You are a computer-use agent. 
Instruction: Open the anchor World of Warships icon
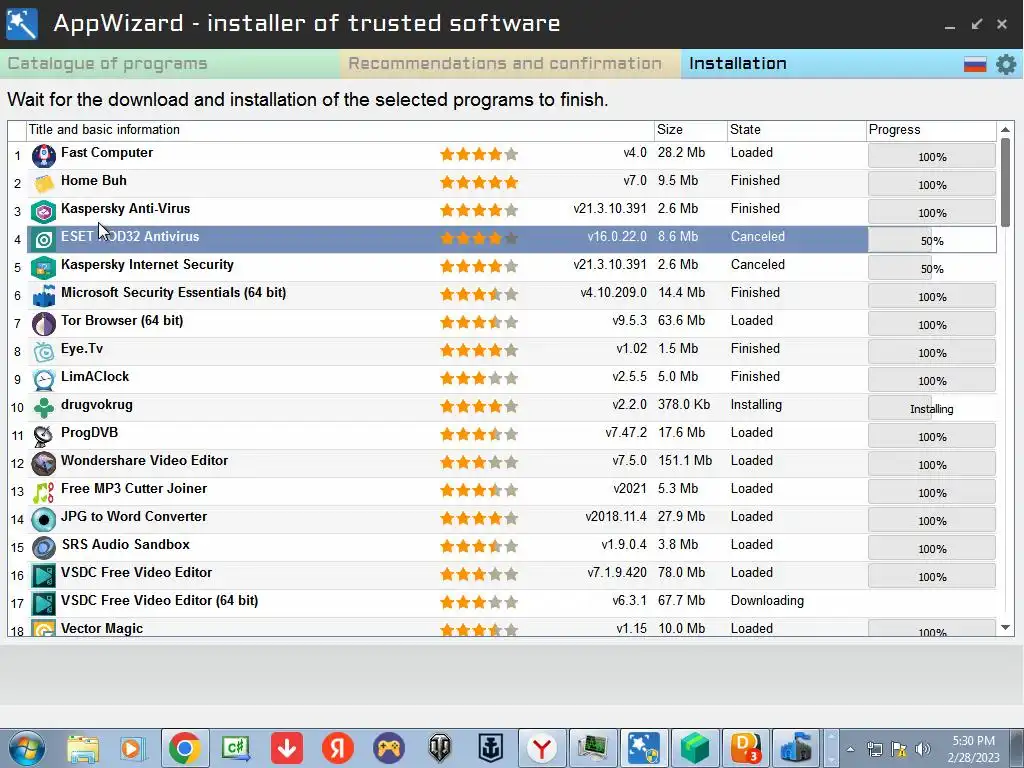[x=490, y=748]
